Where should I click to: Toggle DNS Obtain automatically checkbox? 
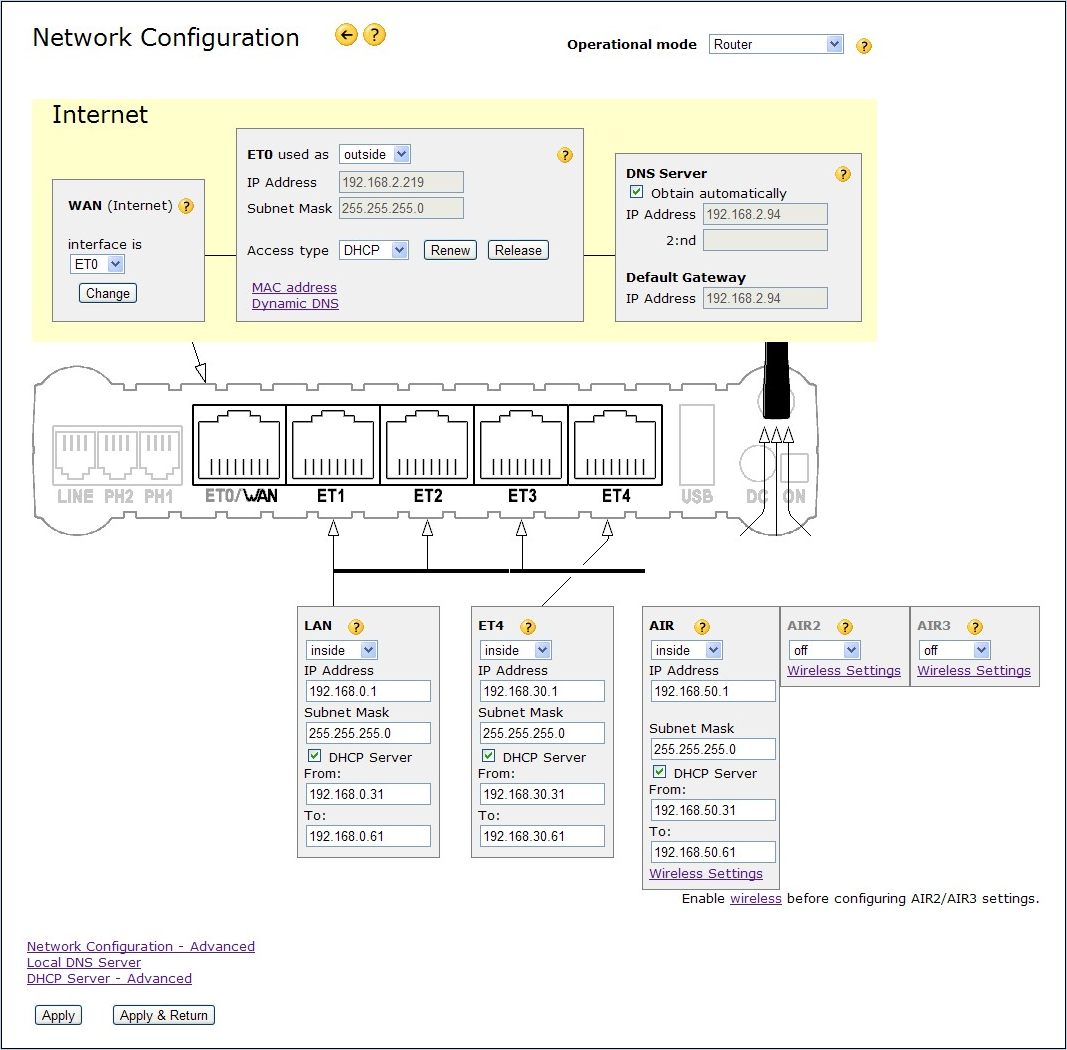coord(636,192)
